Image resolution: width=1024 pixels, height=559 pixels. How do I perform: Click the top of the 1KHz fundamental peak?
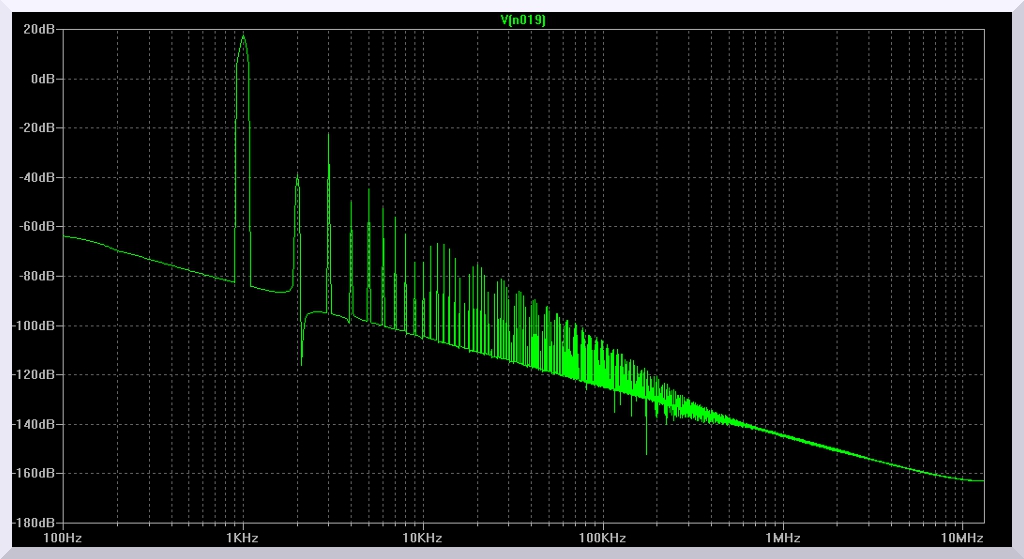click(x=243, y=37)
